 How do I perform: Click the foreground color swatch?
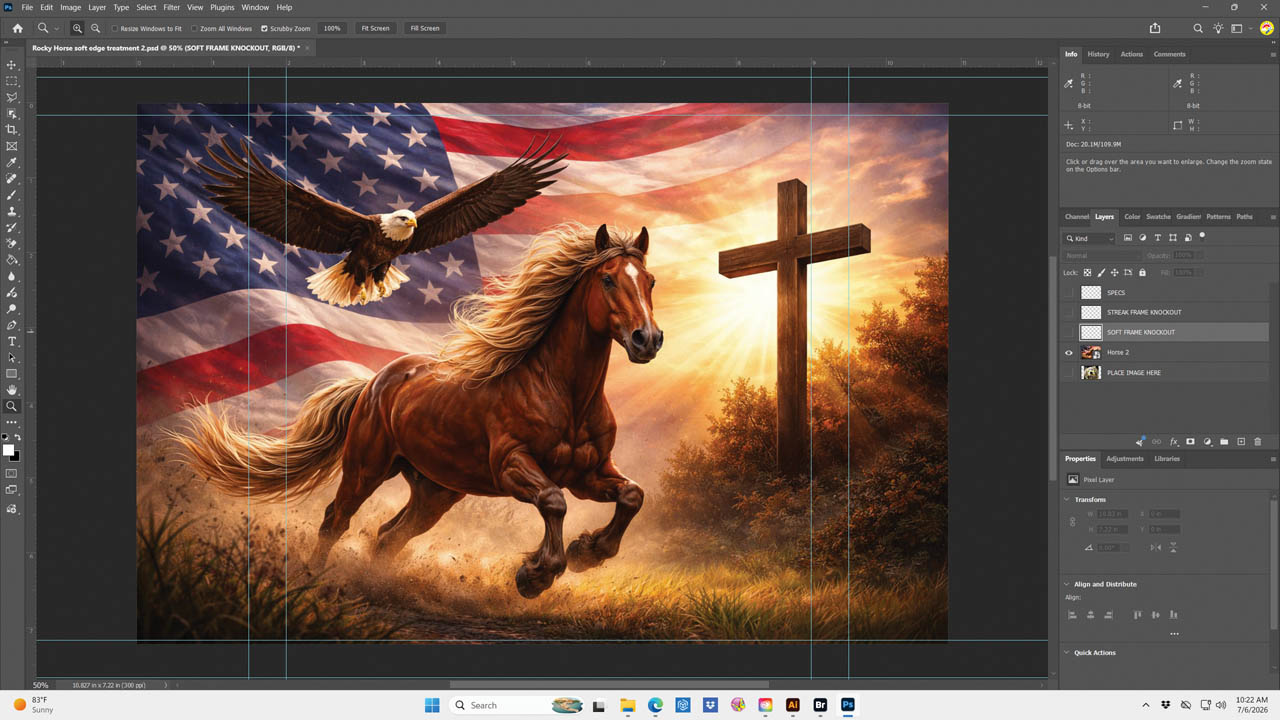point(9,450)
